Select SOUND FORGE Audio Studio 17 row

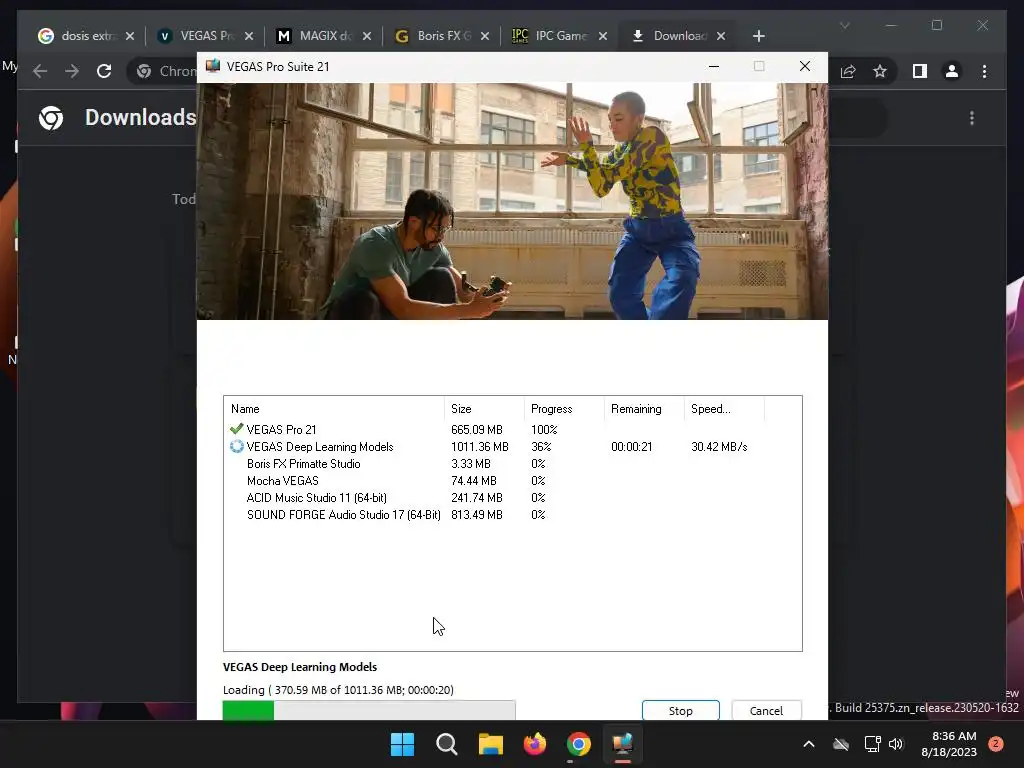[x=512, y=515]
